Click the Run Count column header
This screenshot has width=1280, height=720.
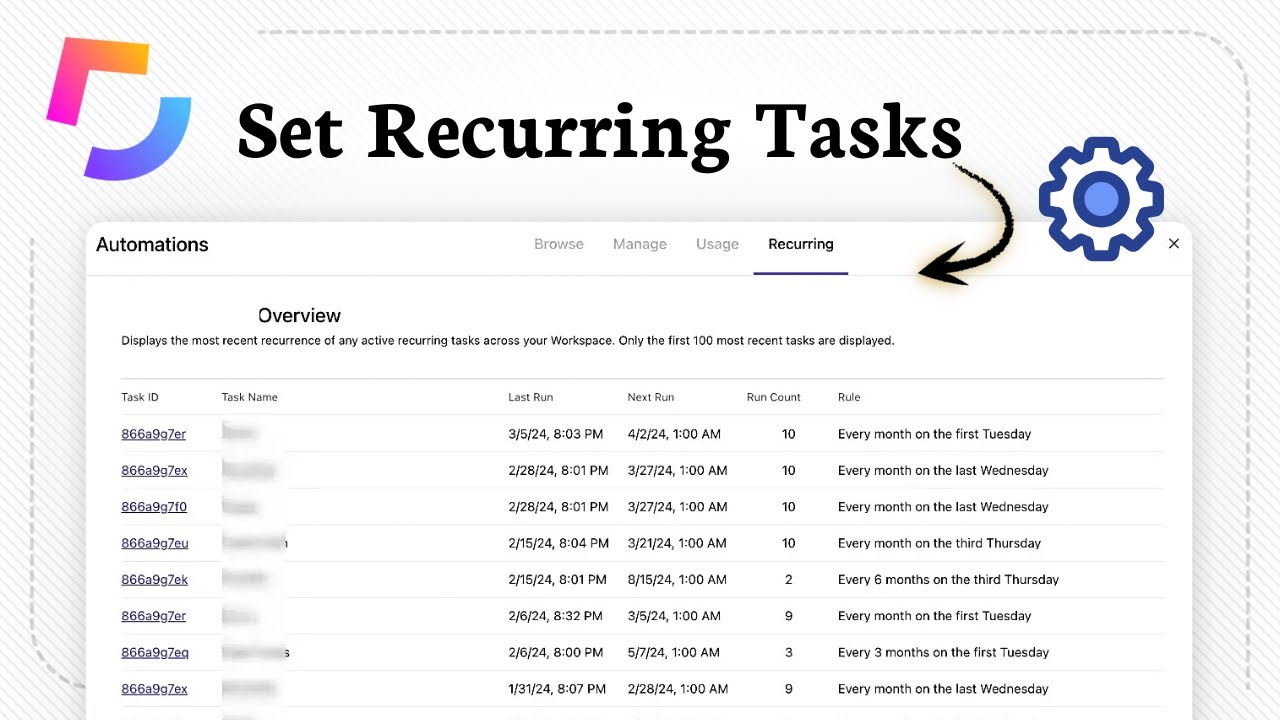coord(774,397)
